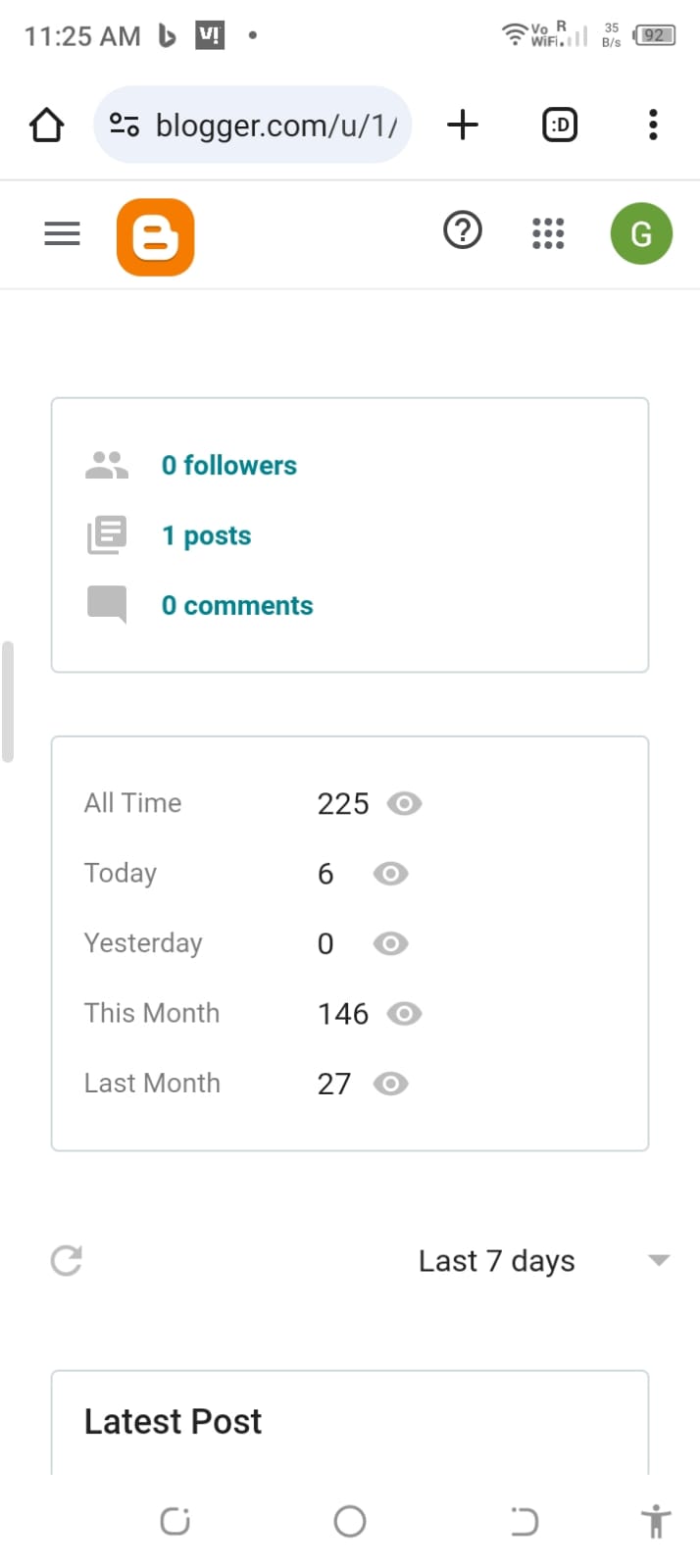Screen dimensions: 700x1568
Task: Click the orange Blogger logo
Action: click(x=155, y=236)
